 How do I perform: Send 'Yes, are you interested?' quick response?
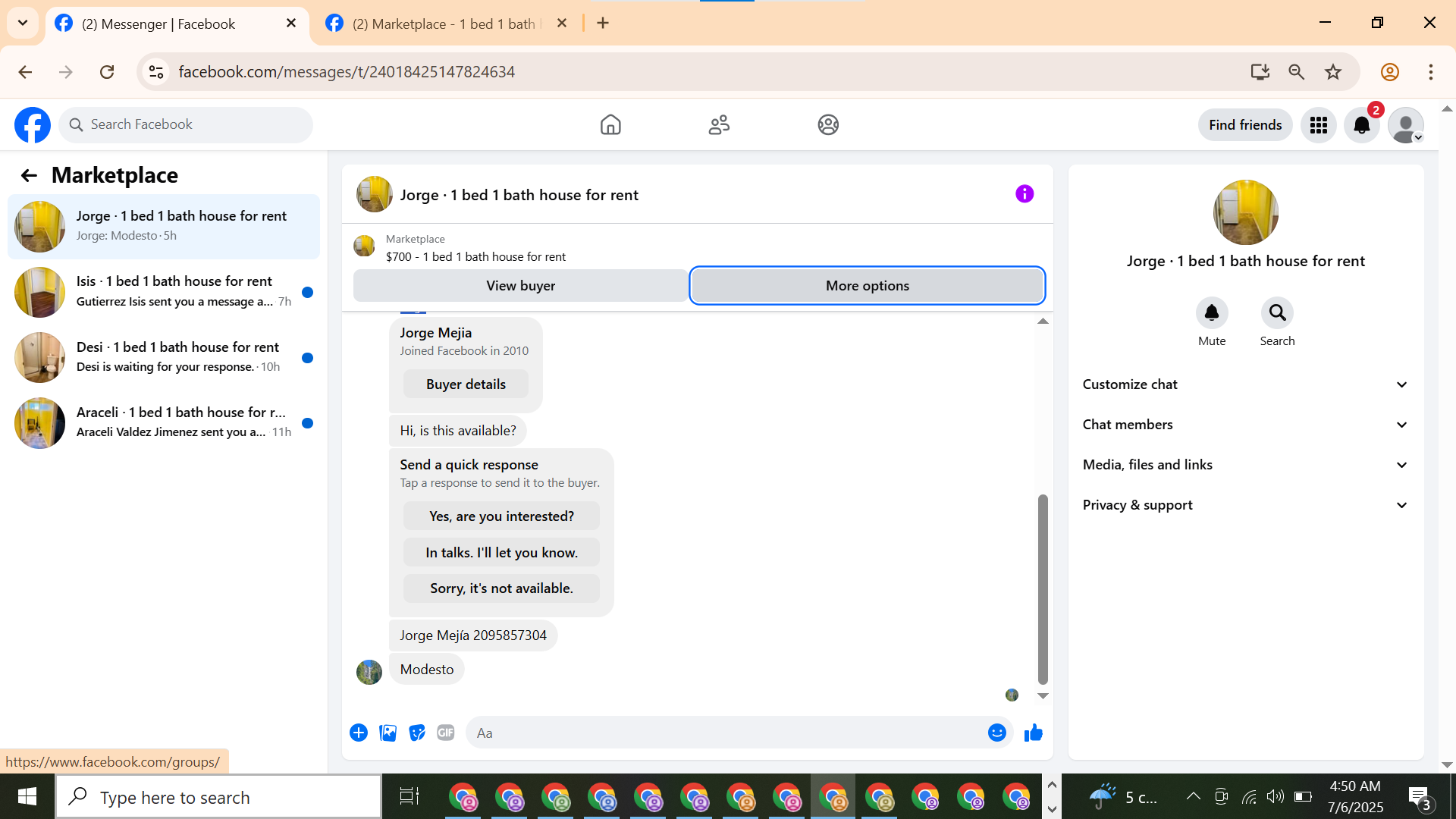(x=501, y=516)
